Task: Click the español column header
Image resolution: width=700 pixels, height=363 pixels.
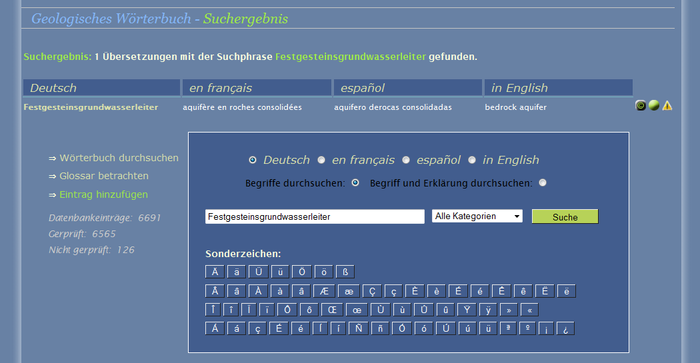Action: 408,88
